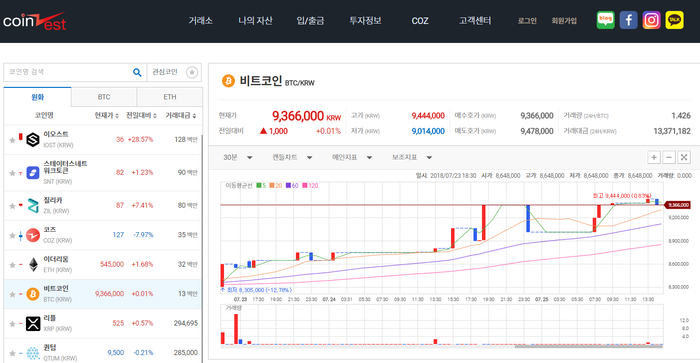Viewport: 700px width, 363px height.
Task: Switch to the ETH market tab
Action: [170, 97]
